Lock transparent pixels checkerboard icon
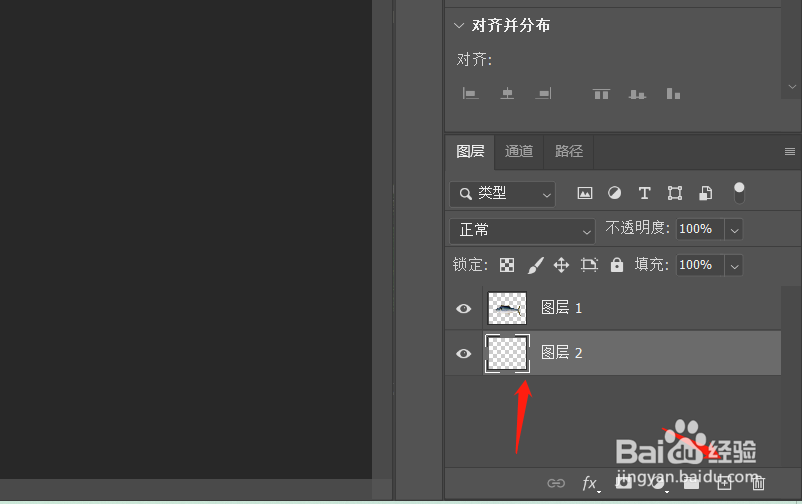Image resolution: width=802 pixels, height=504 pixels. tap(507, 265)
